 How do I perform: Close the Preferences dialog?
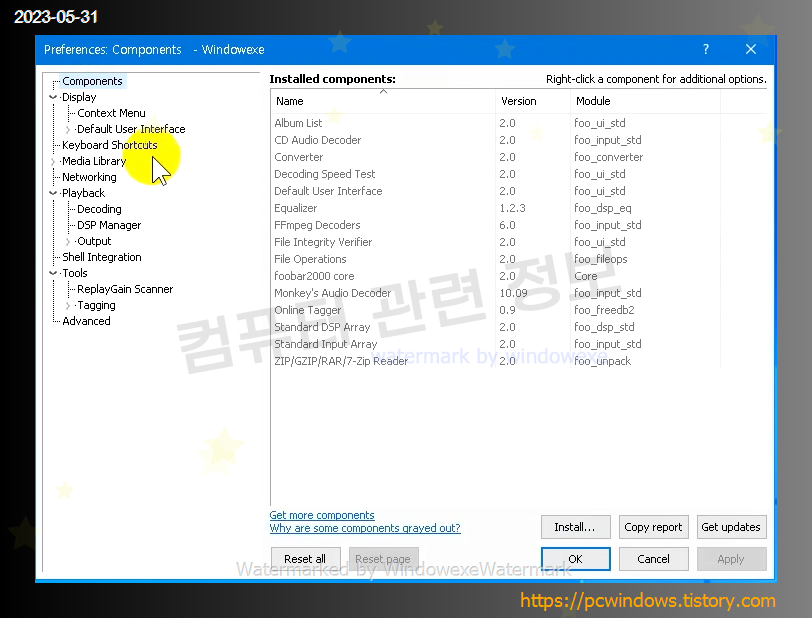coord(751,50)
